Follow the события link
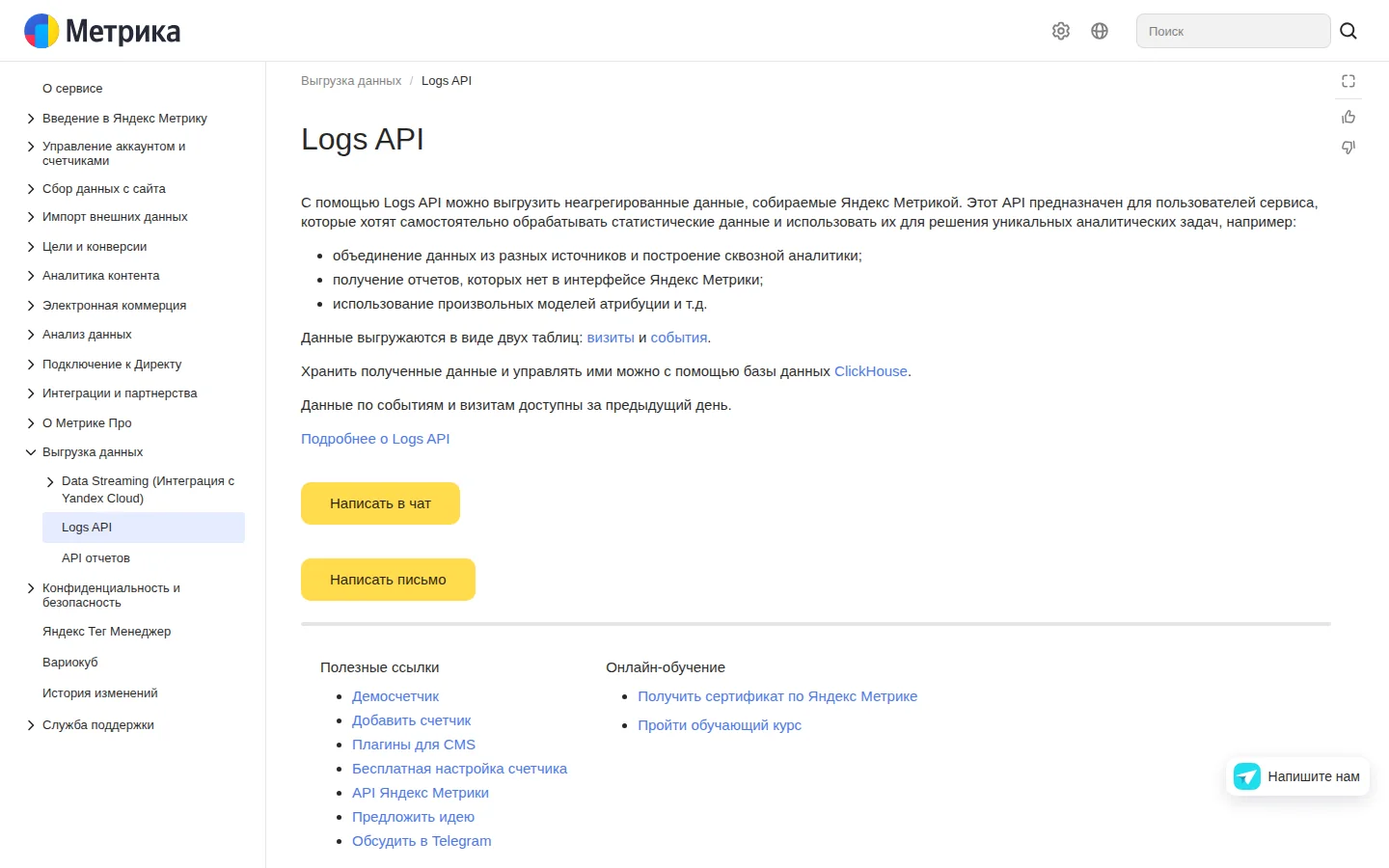Image resolution: width=1389 pixels, height=868 pixels. point(679,338)
